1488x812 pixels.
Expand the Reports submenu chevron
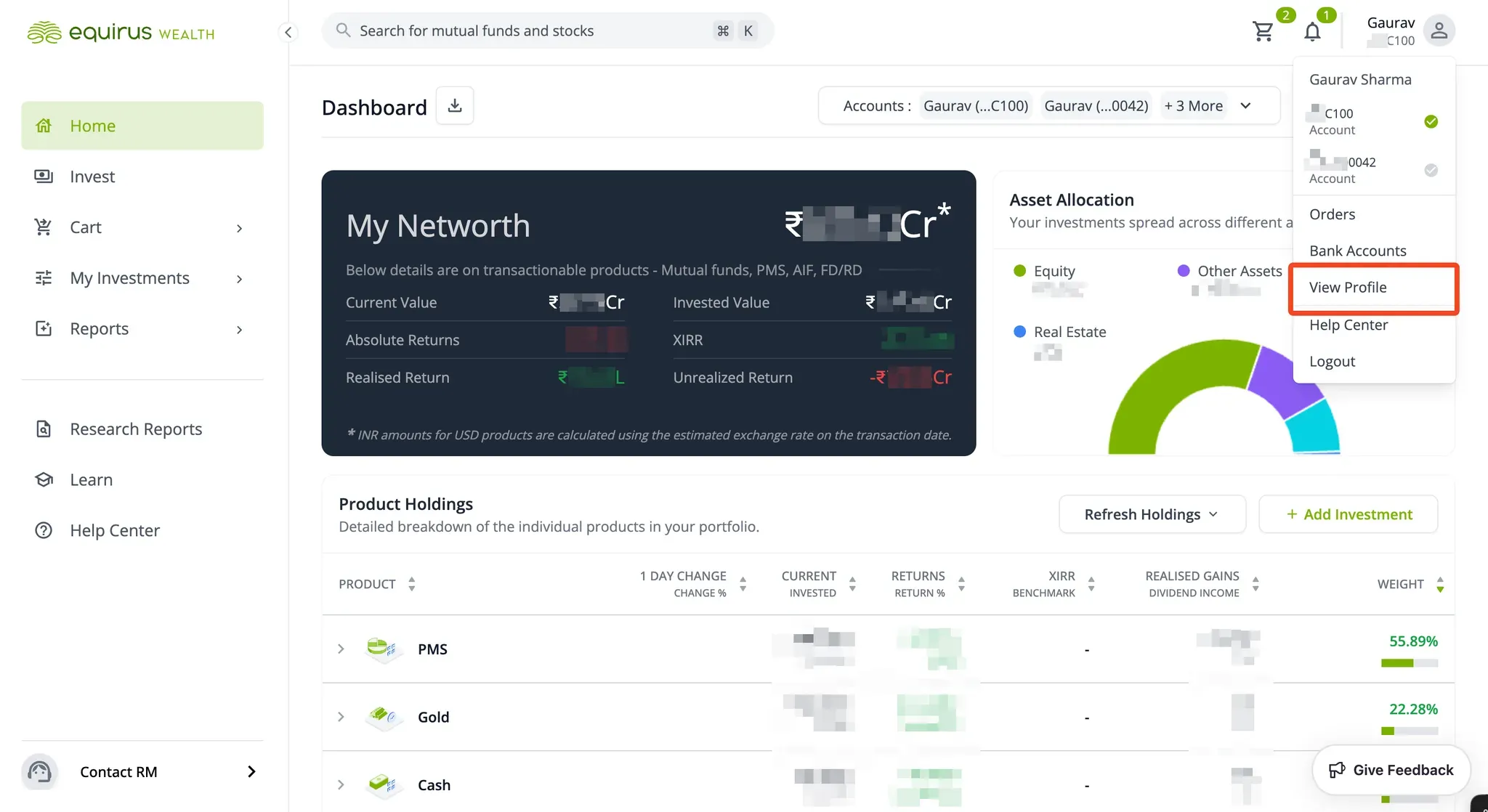(240, 330)
